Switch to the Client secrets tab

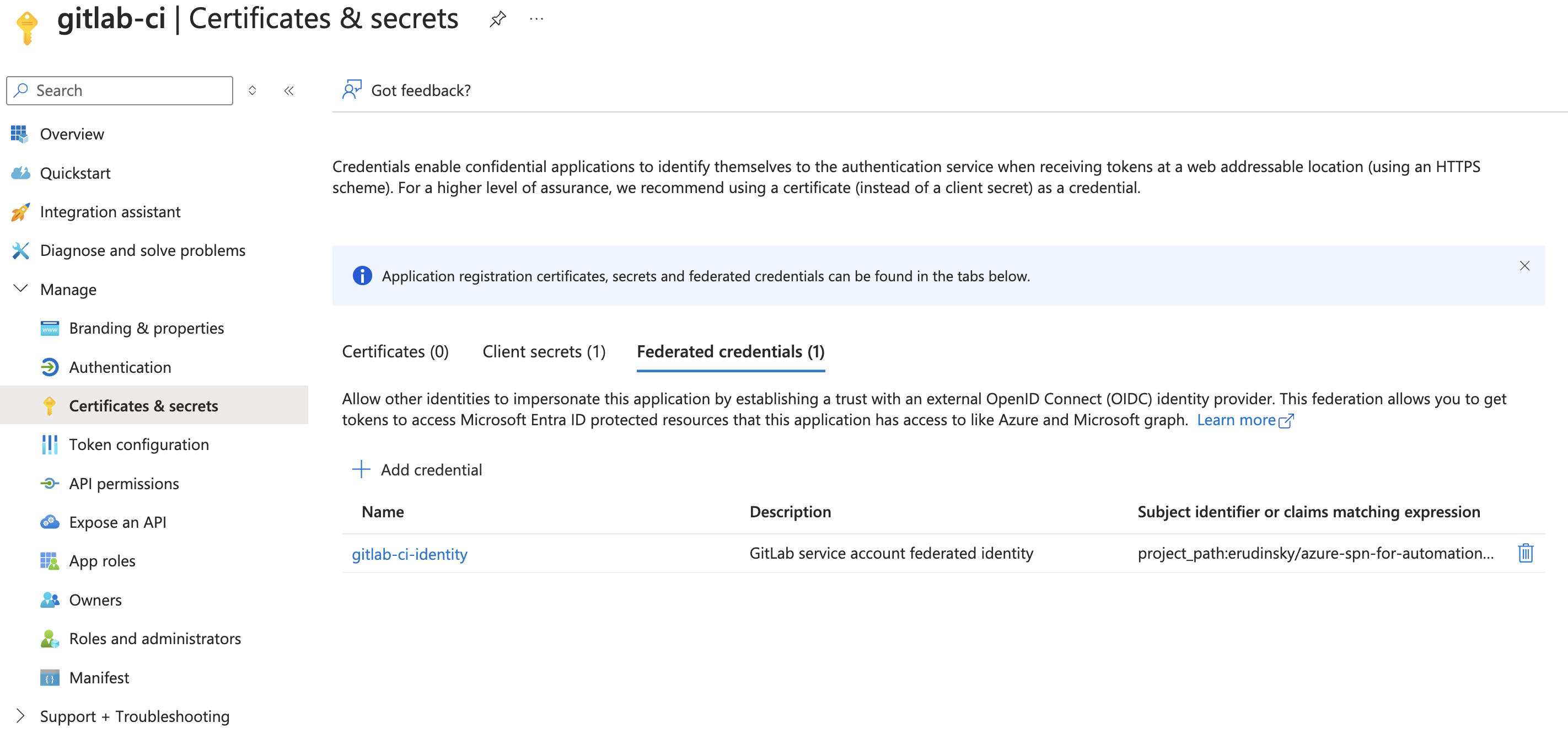point(544,351)
